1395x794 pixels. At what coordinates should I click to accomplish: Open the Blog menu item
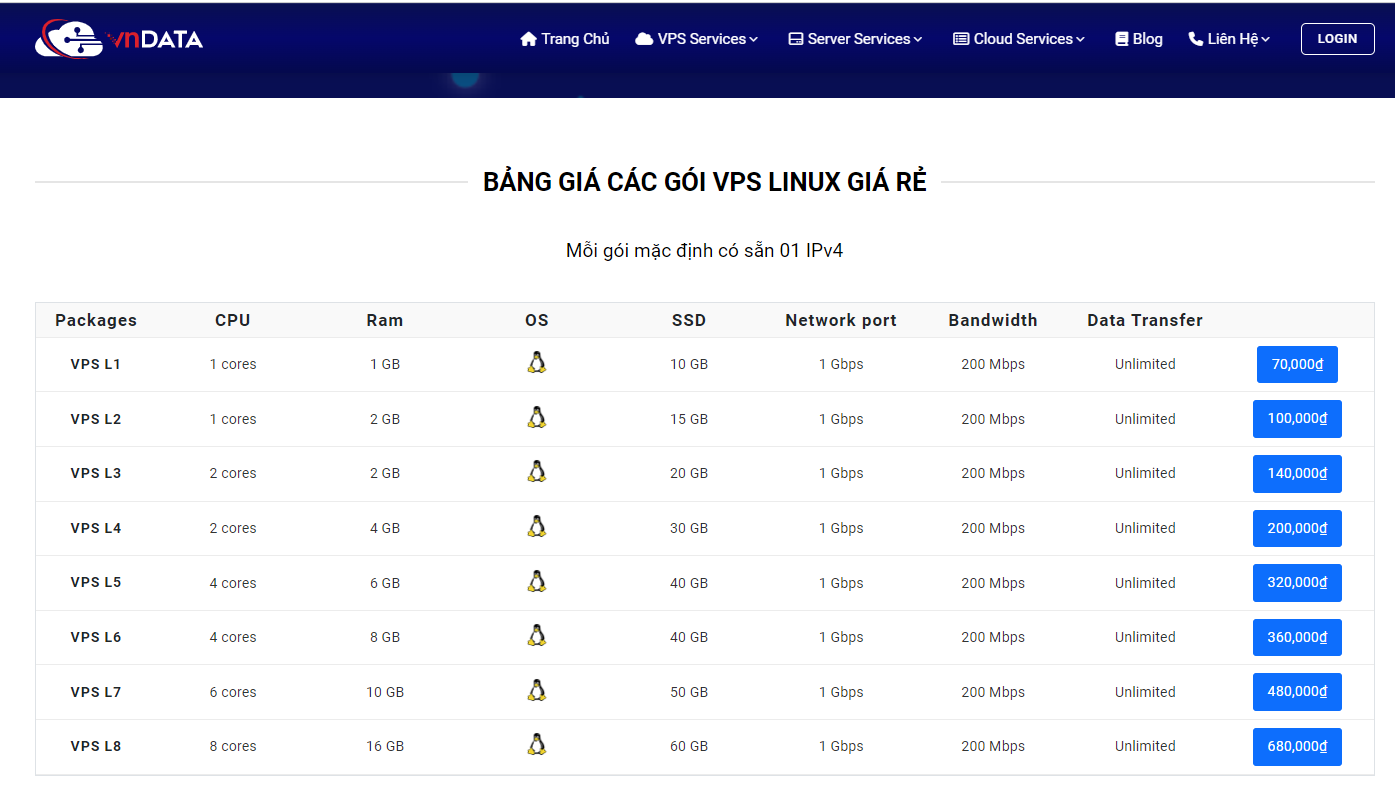coord(1147,39)
